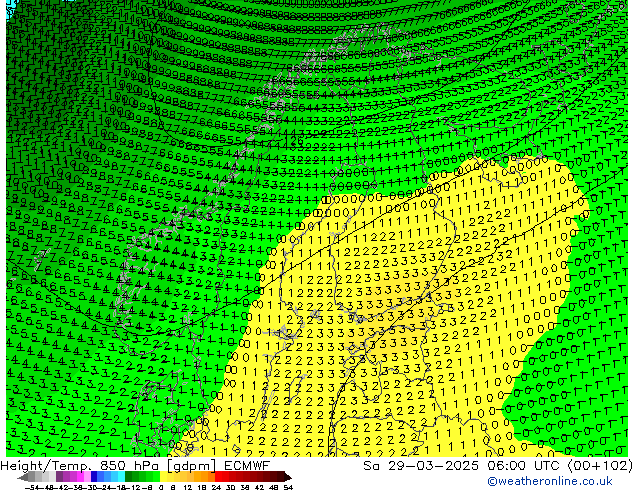The height and width of the screenshot is (490, 634).
Task: Click the 'Height/Temp.' title text
Action: tap(45, 466)
